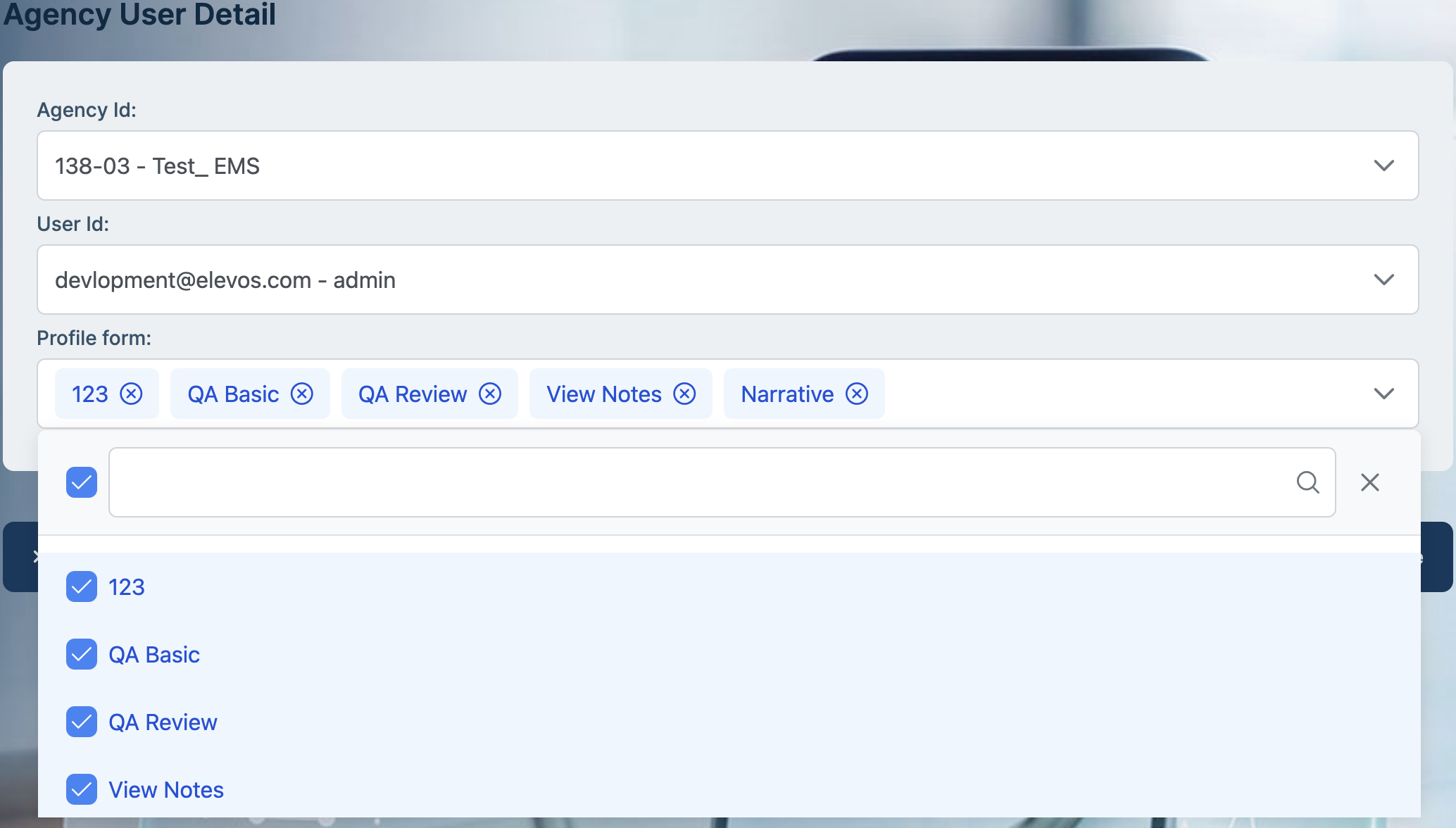Uncheck the 123 option checkbox
Screen dimensions: 1456x828
pos(82,586)
